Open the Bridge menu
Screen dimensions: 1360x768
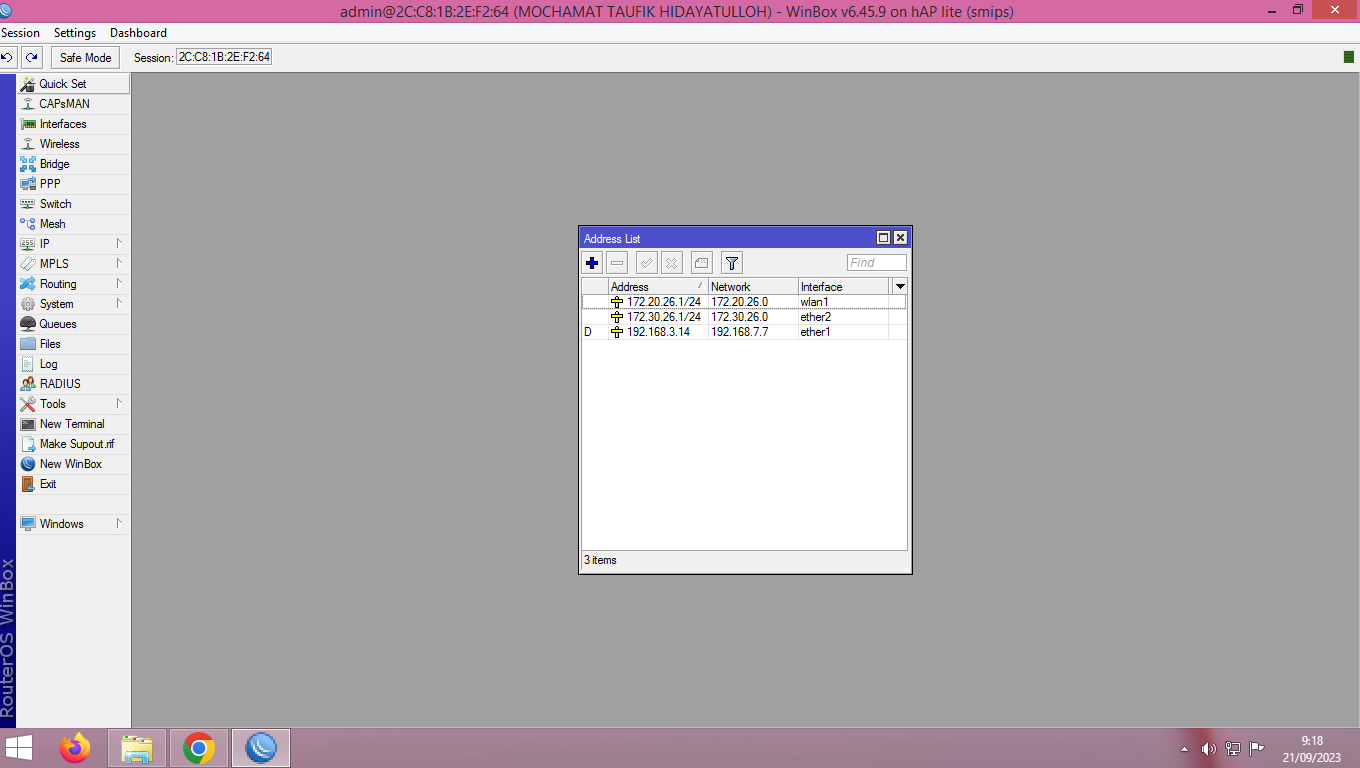point(73,164)
